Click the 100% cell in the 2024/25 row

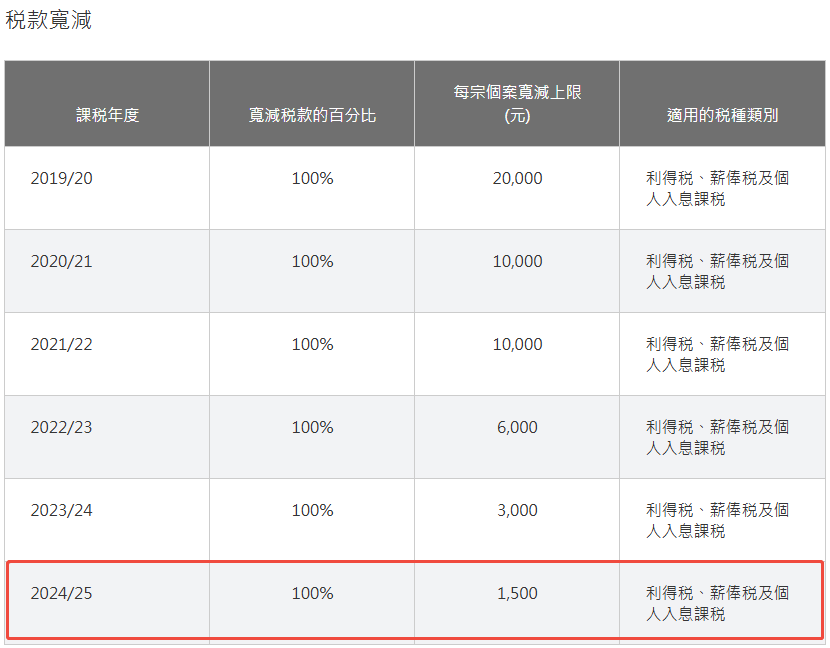pos(312,593)
